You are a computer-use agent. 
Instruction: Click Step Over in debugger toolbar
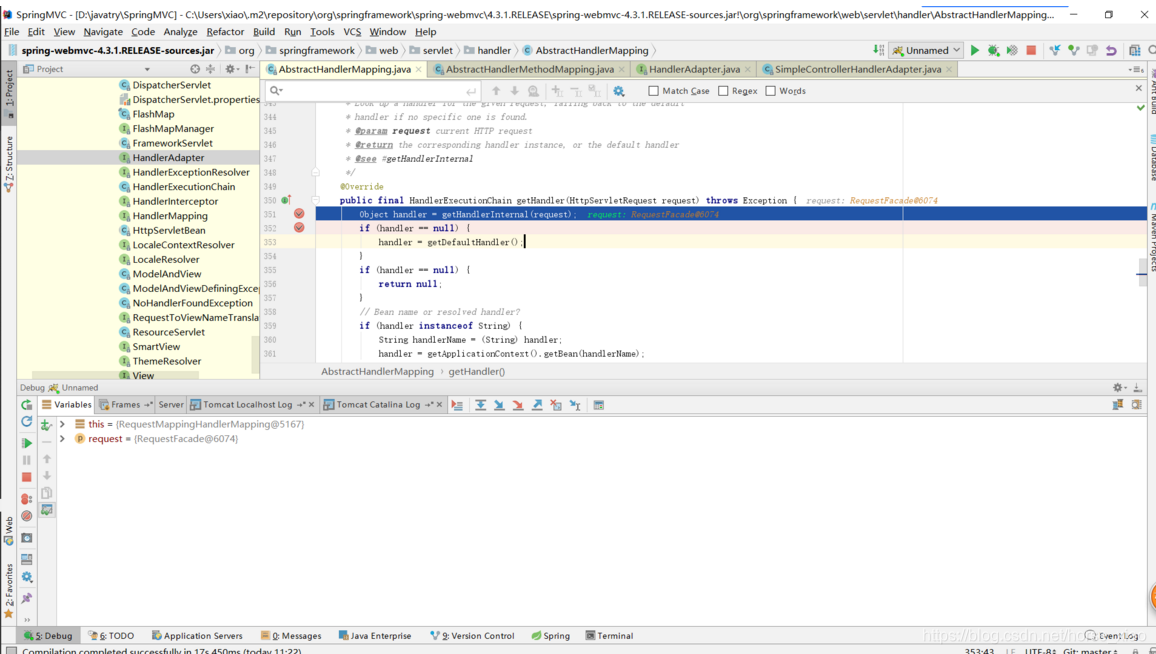(x=481, y=405)
